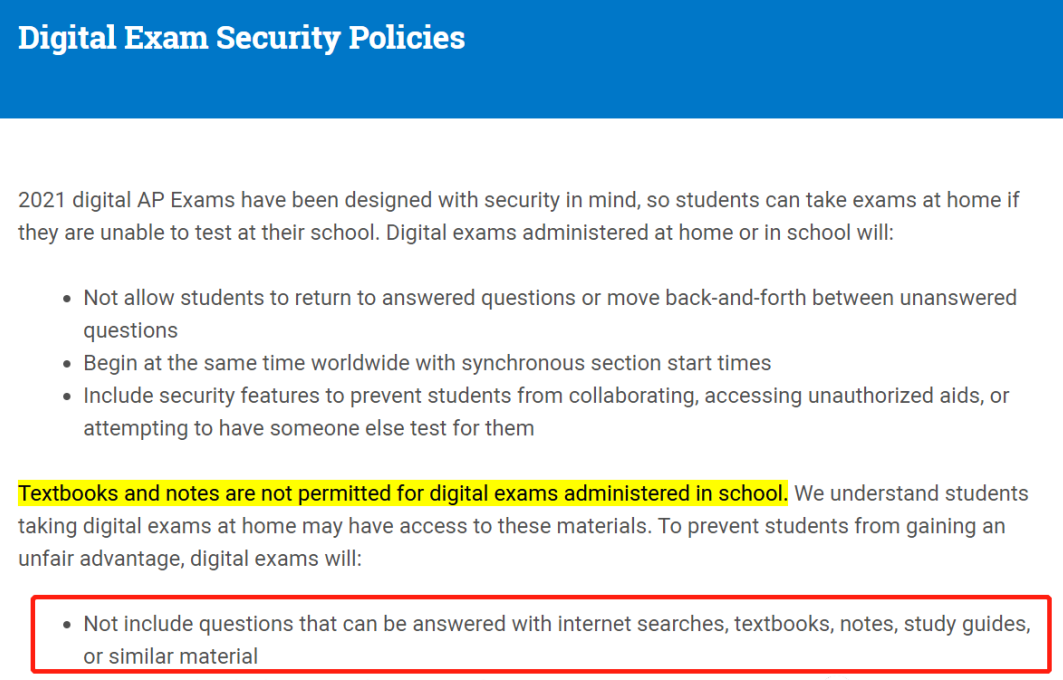Click the word 'collaborating' in the third bullet

tap(633, 396)
